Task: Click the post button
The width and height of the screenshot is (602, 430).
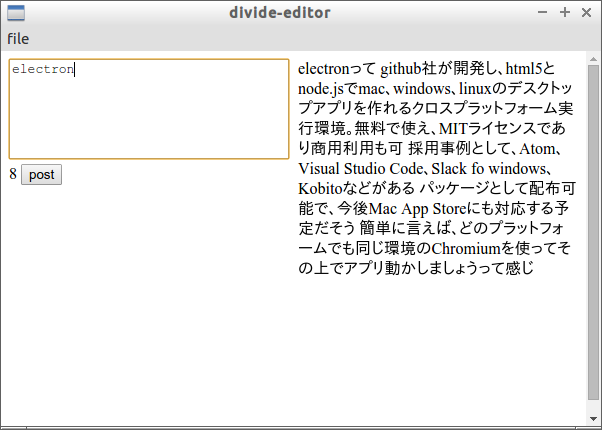Action: (41, 175)
